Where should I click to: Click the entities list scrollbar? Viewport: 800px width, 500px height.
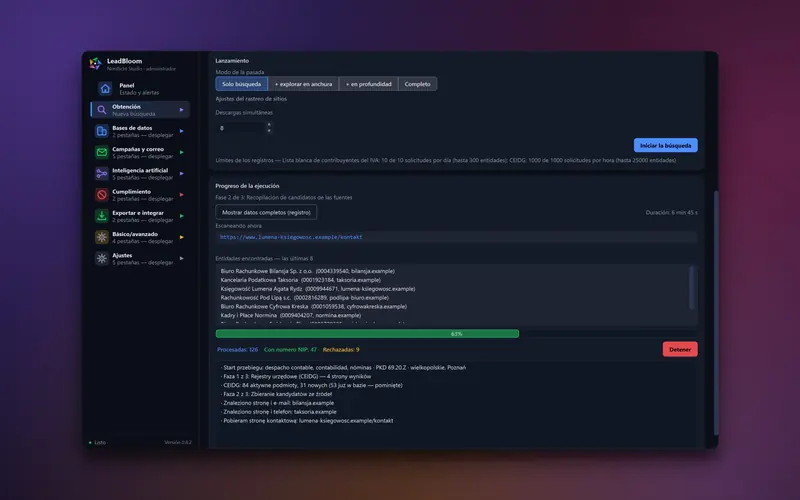click(692, 287)
